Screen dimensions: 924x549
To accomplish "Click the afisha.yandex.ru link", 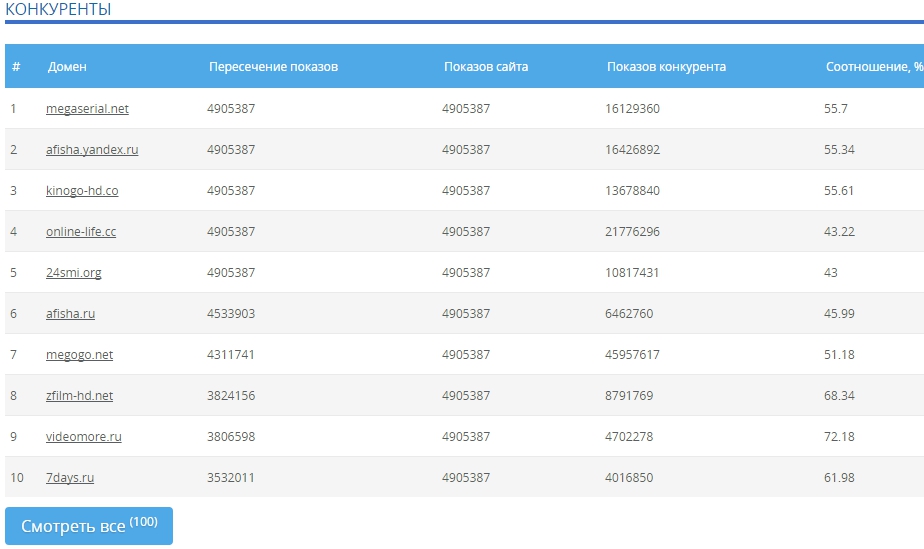I will (x=92, y=150).
